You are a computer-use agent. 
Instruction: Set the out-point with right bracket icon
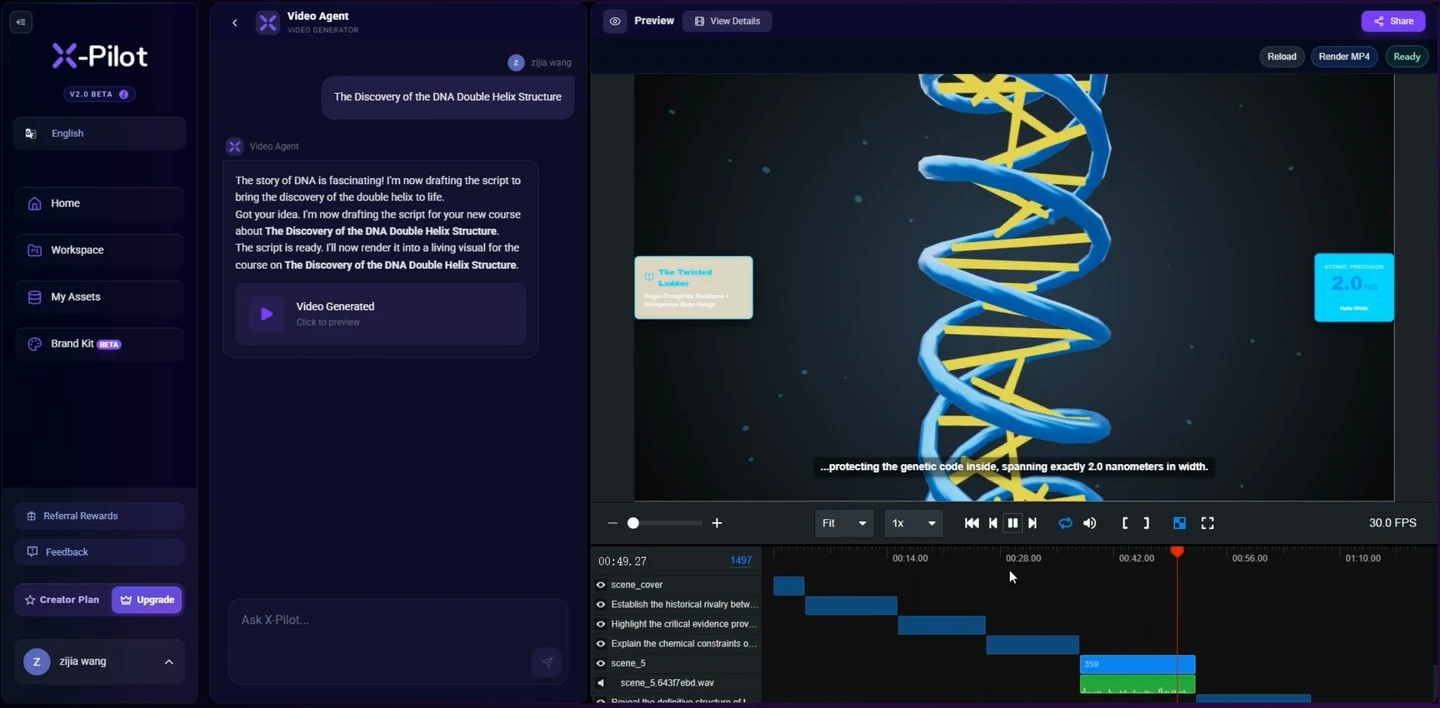pyautogui.click(x=1146, y=523)
